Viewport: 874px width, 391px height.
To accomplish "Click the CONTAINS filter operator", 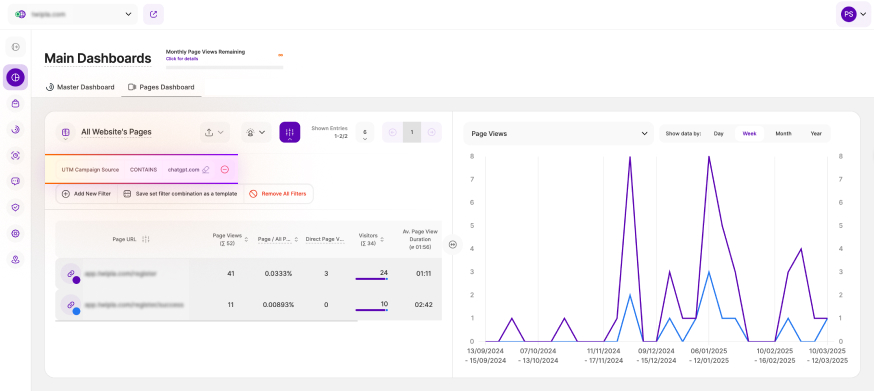I will click(143, 170).
